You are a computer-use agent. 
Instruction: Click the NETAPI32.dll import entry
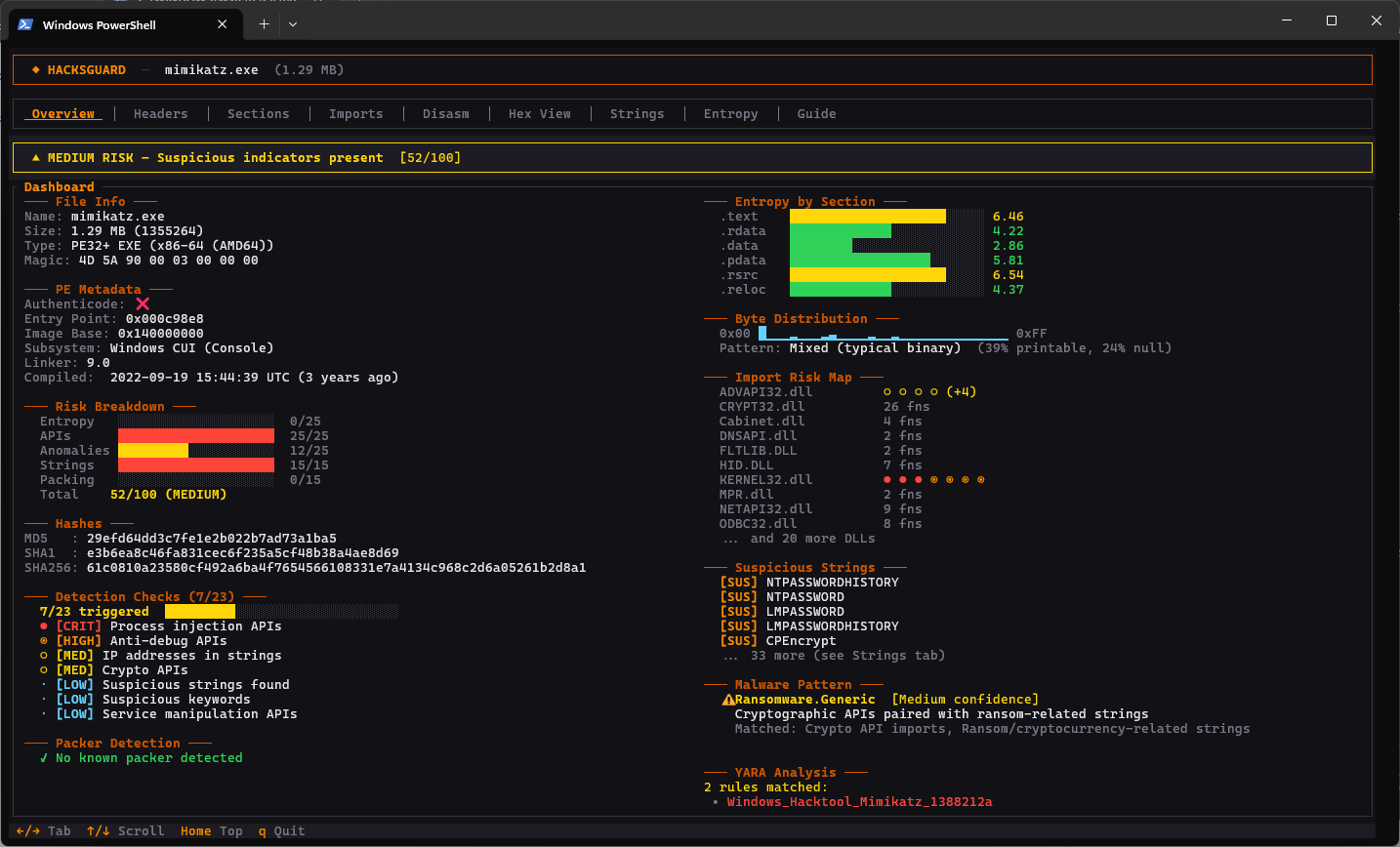[821, 509]
